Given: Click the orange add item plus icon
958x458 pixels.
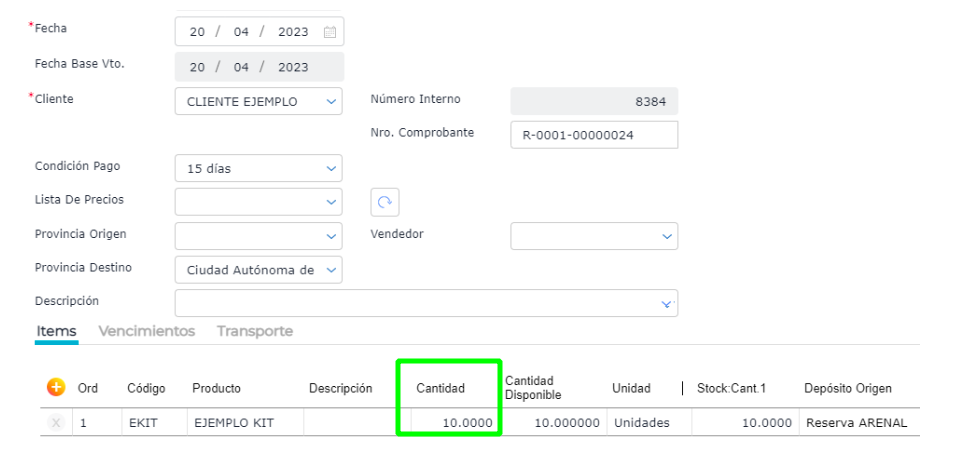Looking at the screenshot, I should pos(56,387).
